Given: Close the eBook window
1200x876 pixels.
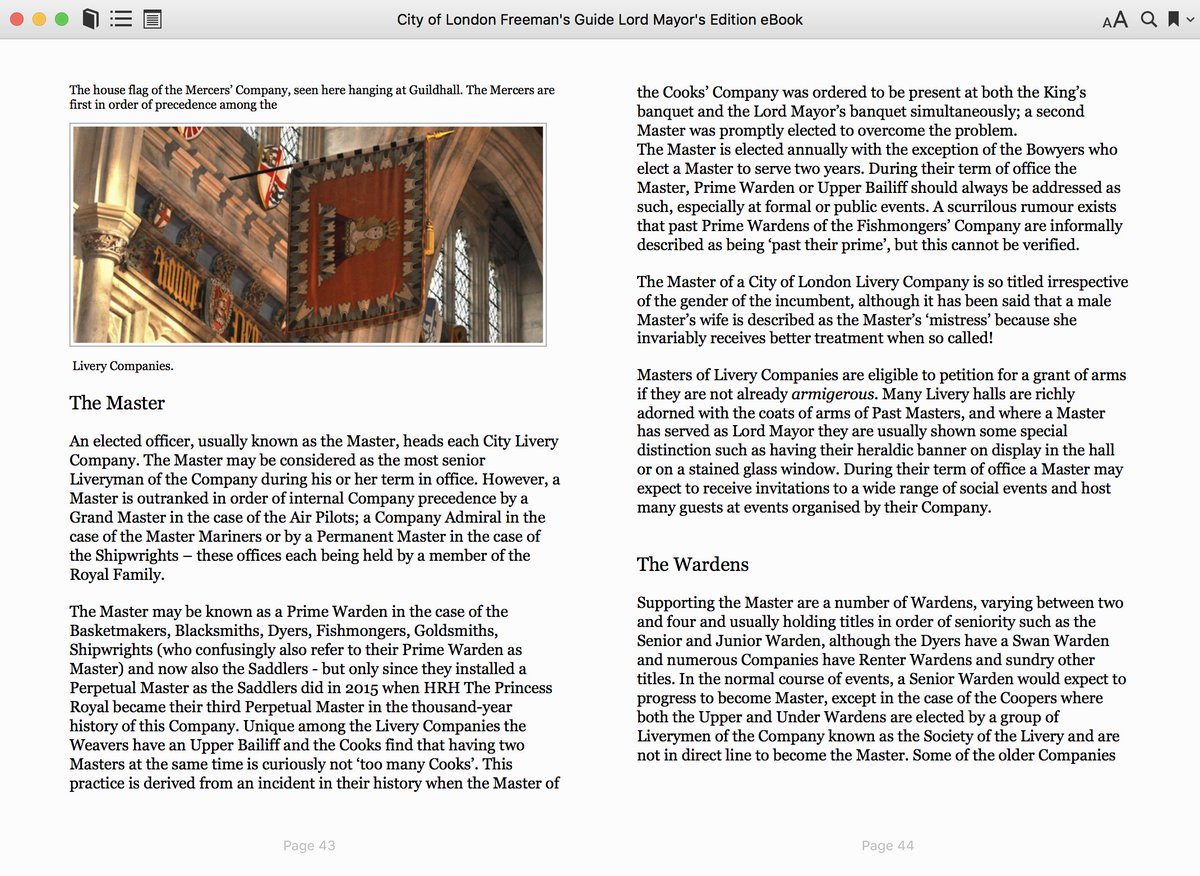Looking at the screenshot, I should click(19, 19).
